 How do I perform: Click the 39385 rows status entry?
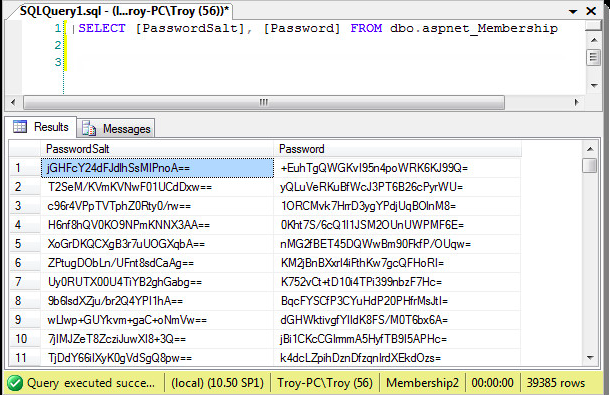click(556, 383)
